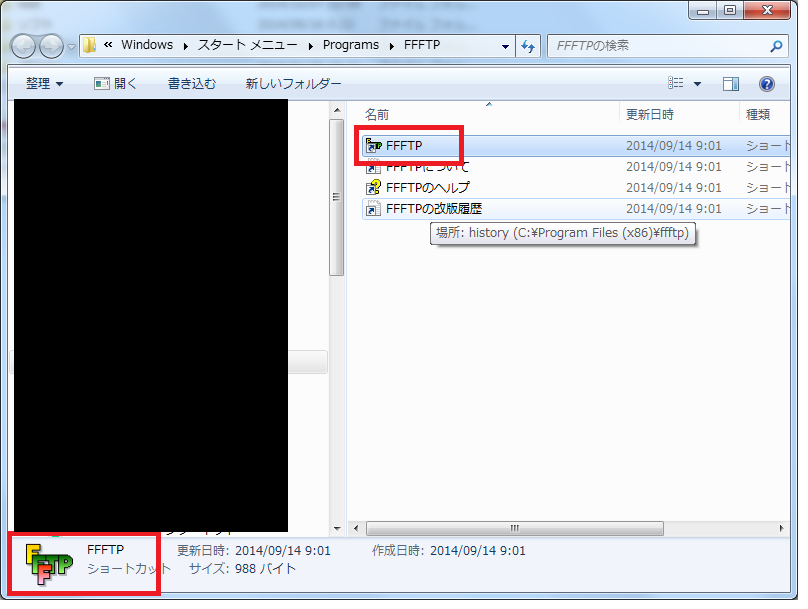Click the スタート メニュー breadcrumb segment
The image size is (808, 609).
point(247,45)
